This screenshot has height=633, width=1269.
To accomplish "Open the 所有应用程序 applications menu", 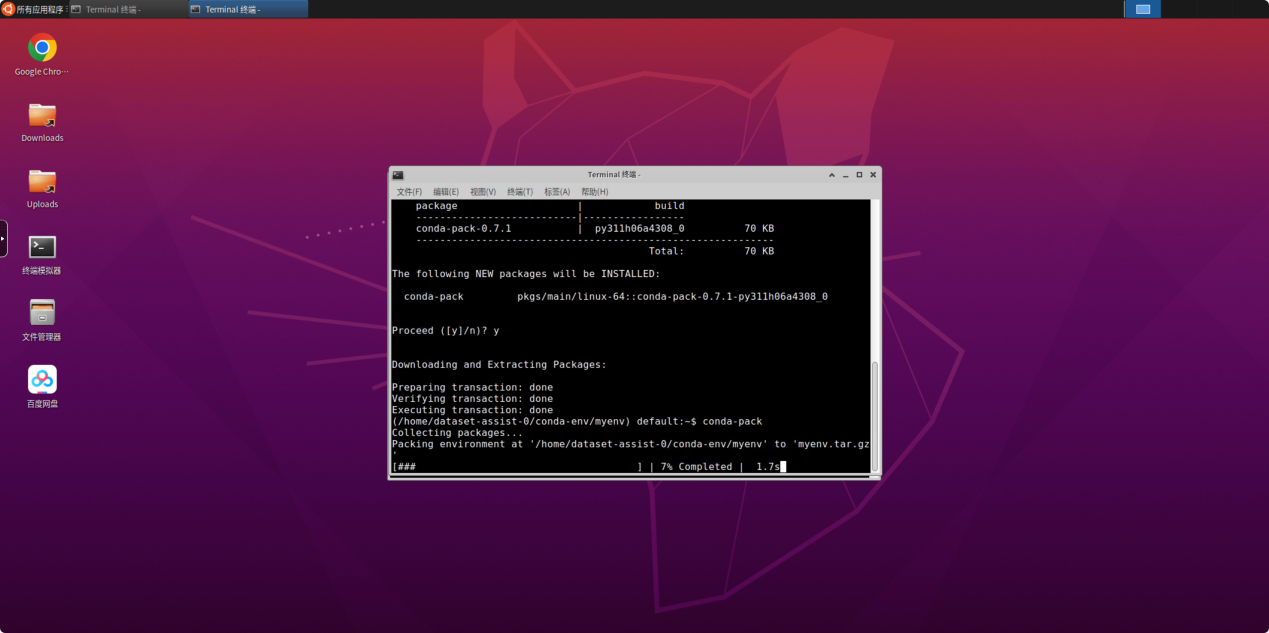I will (33, 9).
